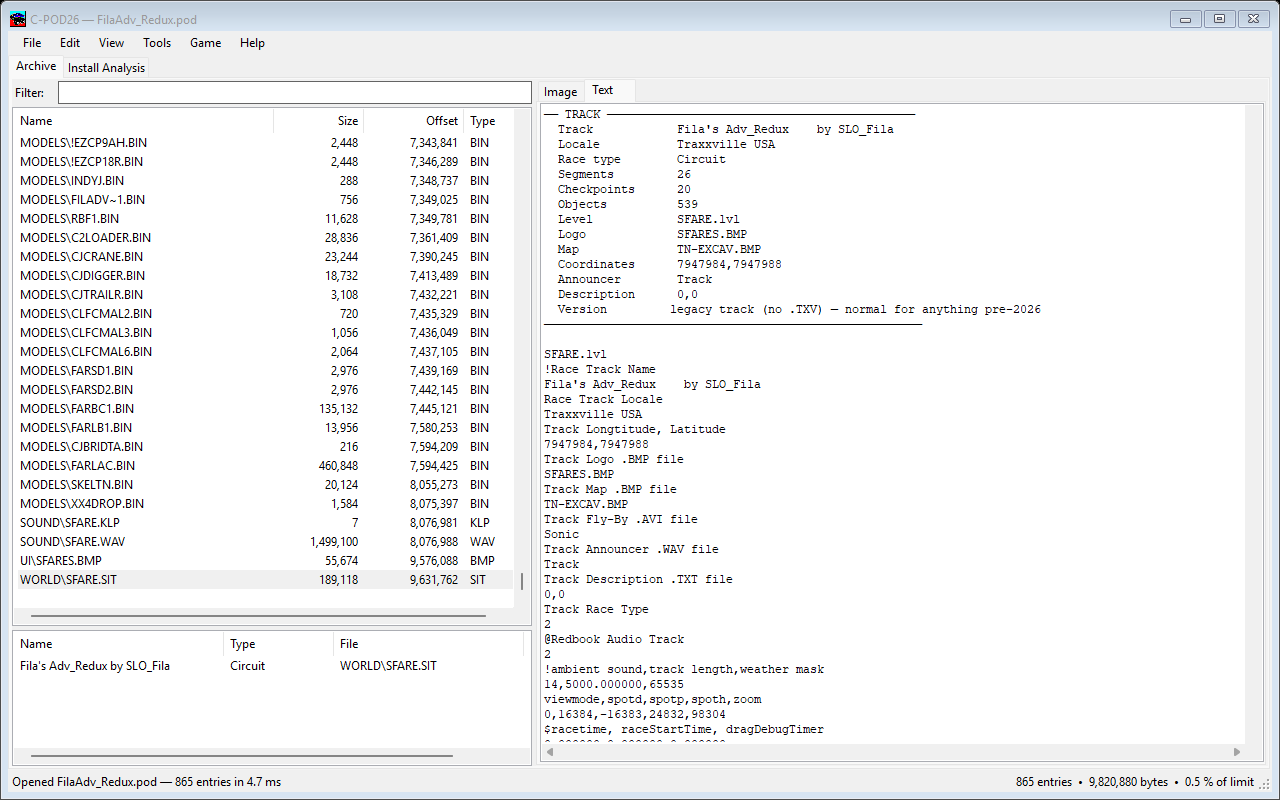Switch to the Archive tab

pyautogui.click(x=36, y=66)
